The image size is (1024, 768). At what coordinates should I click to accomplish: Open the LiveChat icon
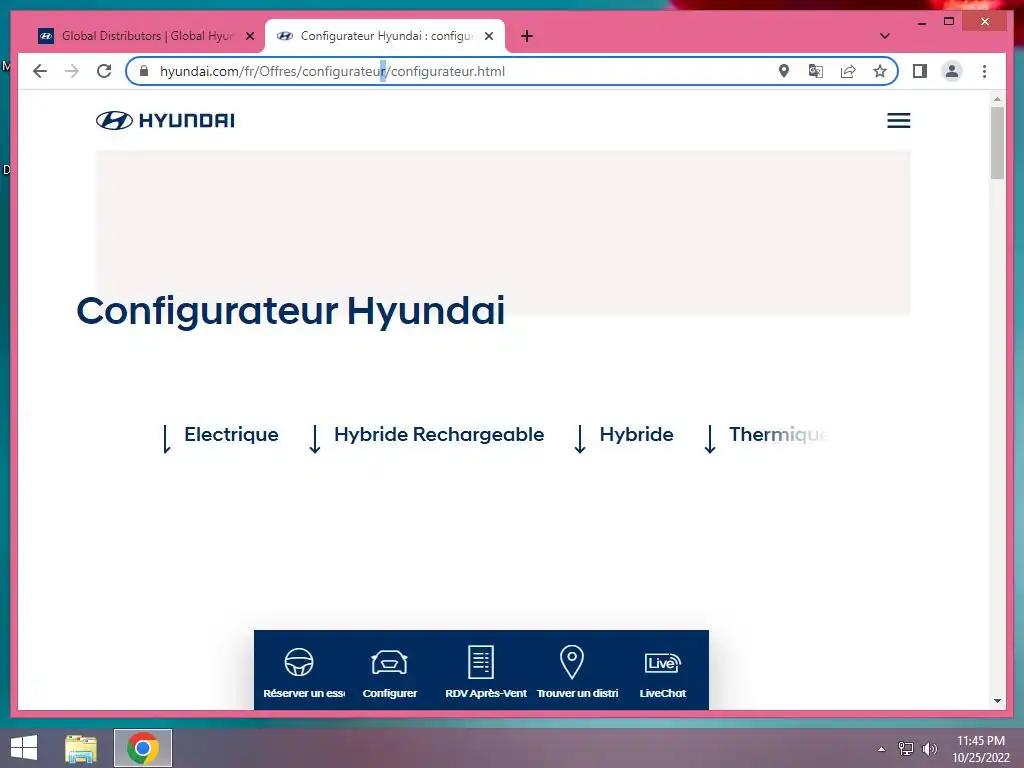click(x=662, y=662)
